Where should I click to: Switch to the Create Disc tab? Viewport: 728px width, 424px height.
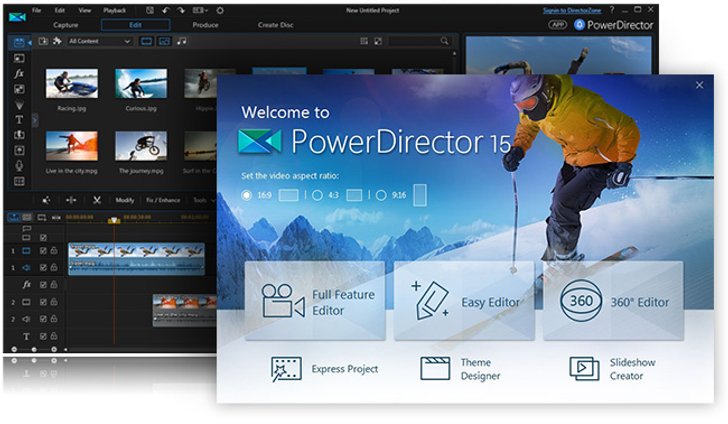275,25
